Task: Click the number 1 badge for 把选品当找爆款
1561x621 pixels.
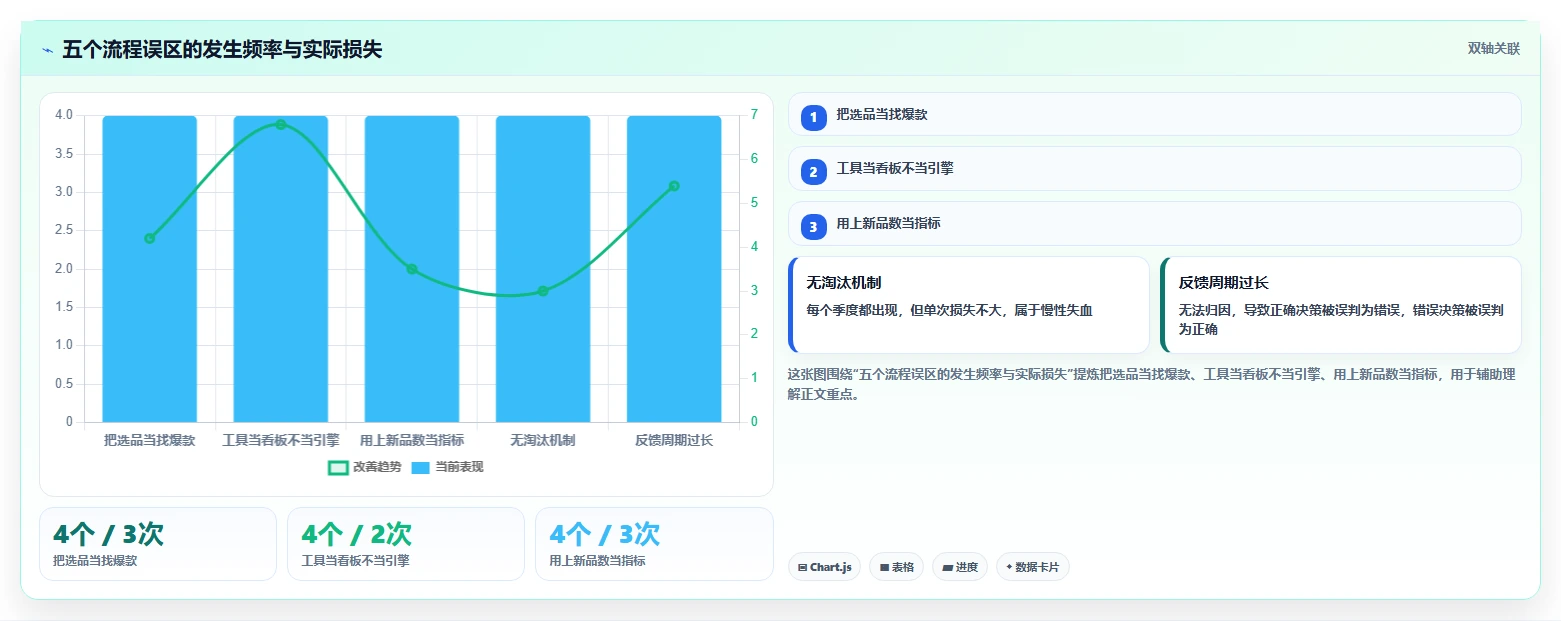Action: point(813,117)
